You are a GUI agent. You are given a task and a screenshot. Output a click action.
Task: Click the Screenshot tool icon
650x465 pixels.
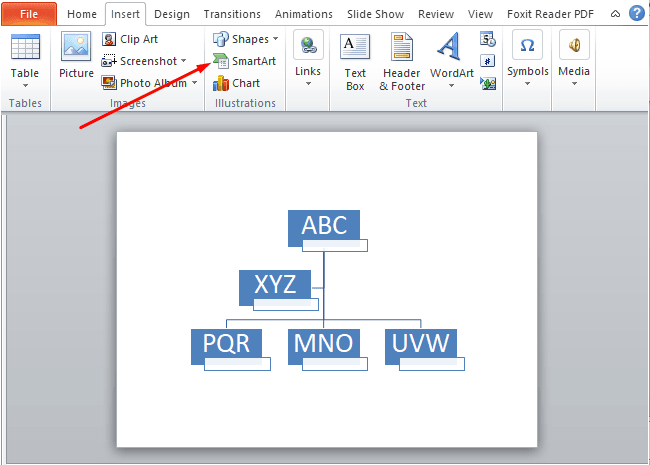tap(109, 61)
